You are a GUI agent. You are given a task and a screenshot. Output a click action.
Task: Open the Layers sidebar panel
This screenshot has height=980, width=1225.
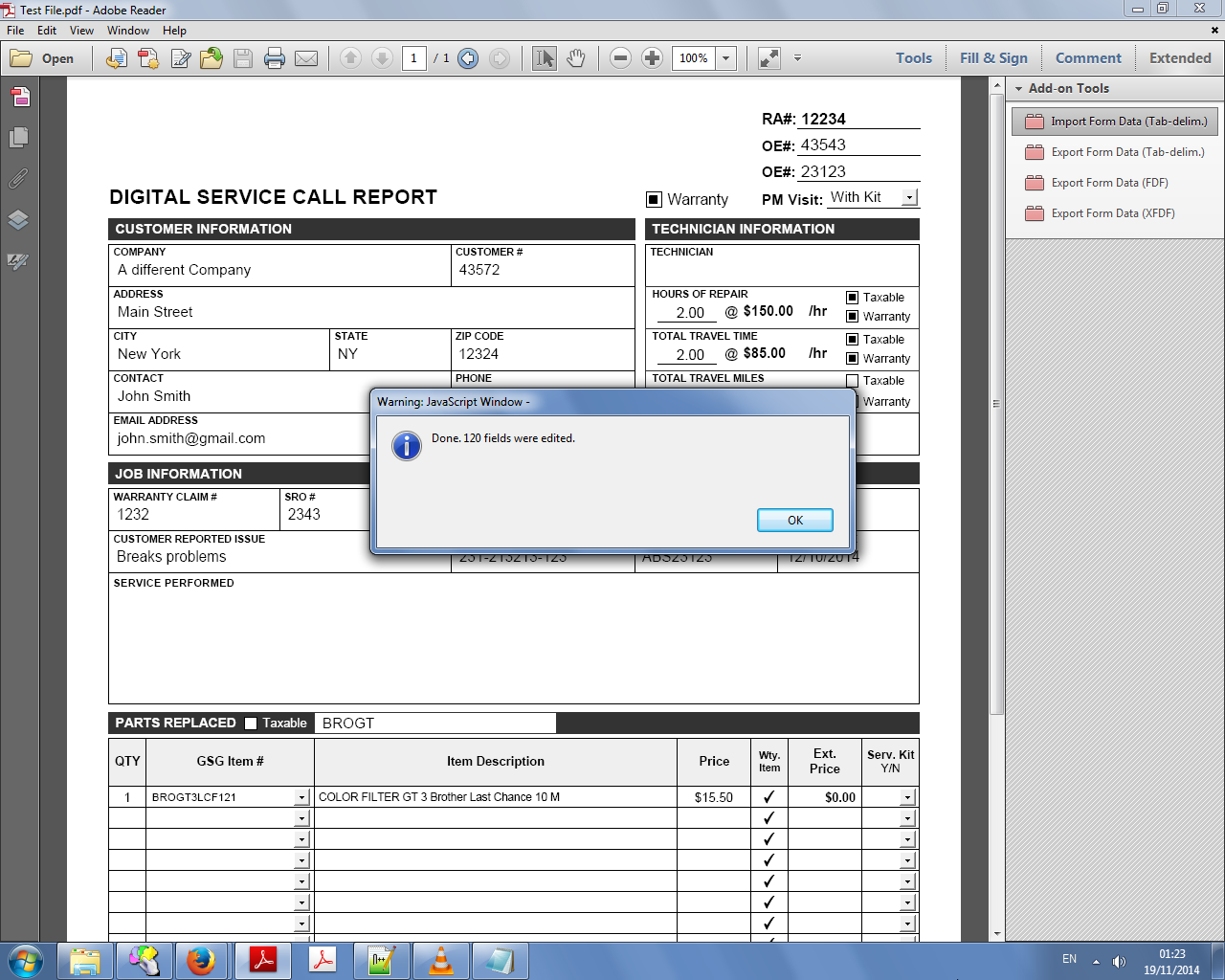click(x=18, y=220)
